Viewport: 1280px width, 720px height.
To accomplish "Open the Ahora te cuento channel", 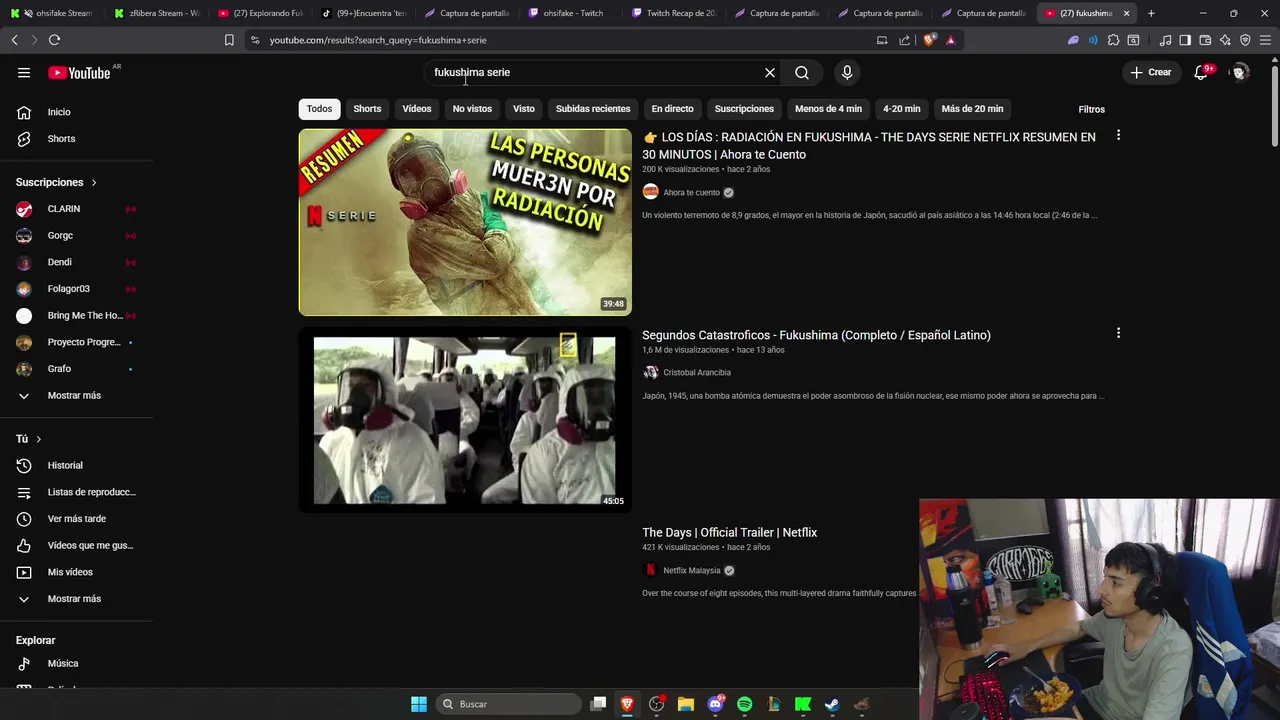I will pos(691,192).
